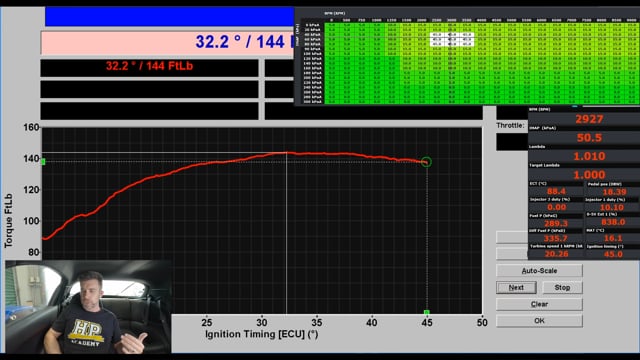Select the white highlighted cells in the ignition table
Screen dimensions: 640x360
(x=452, y=40)
